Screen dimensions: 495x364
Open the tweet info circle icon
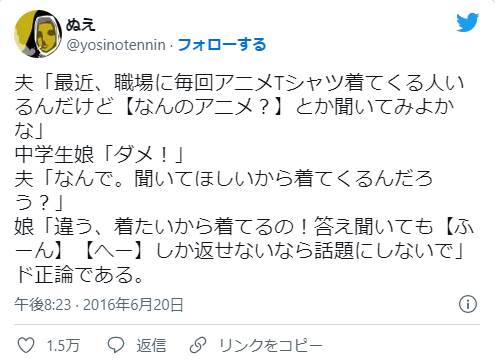coord(468,304)
